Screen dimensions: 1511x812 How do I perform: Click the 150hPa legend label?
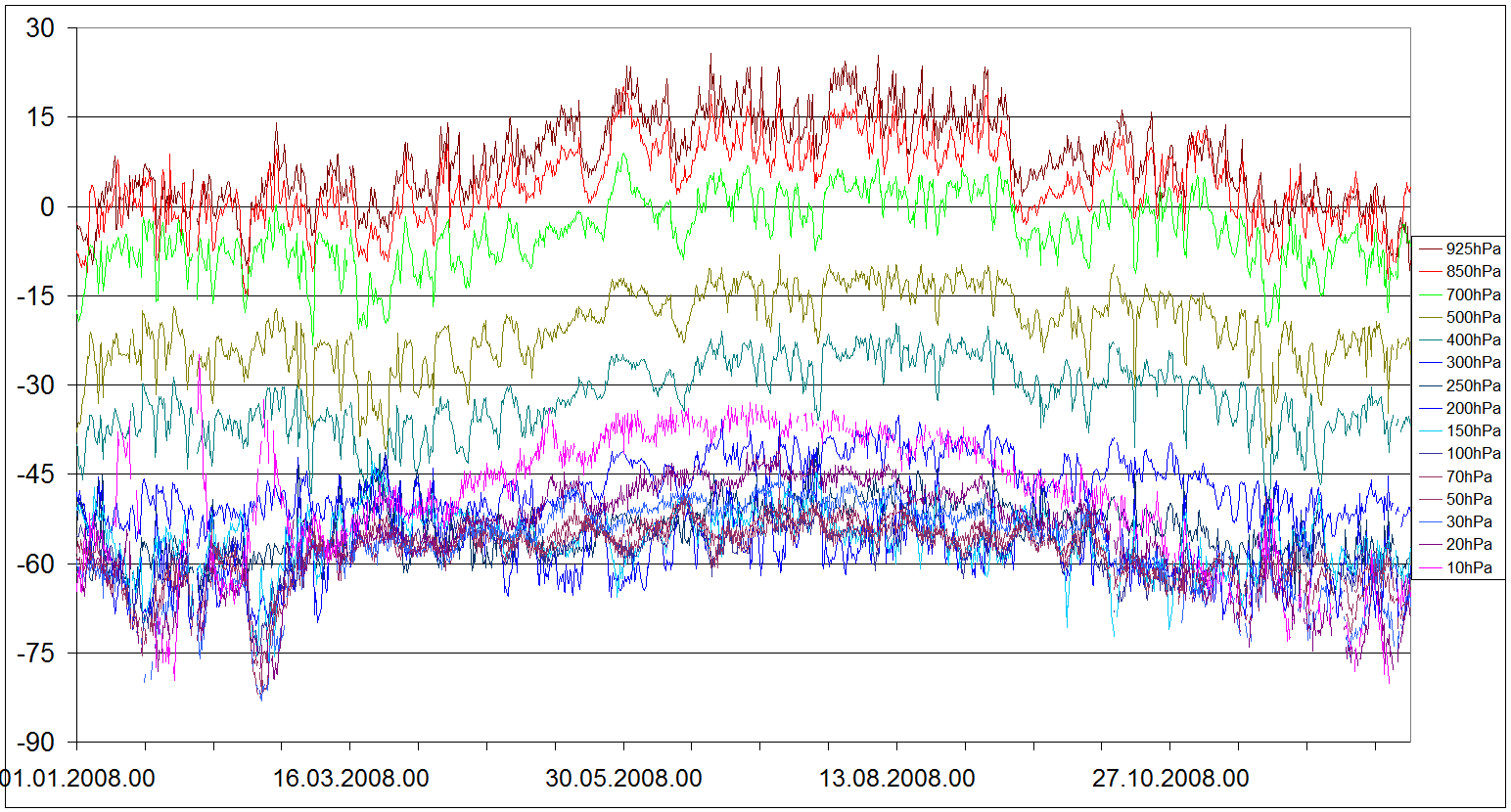pos(1473,430)
